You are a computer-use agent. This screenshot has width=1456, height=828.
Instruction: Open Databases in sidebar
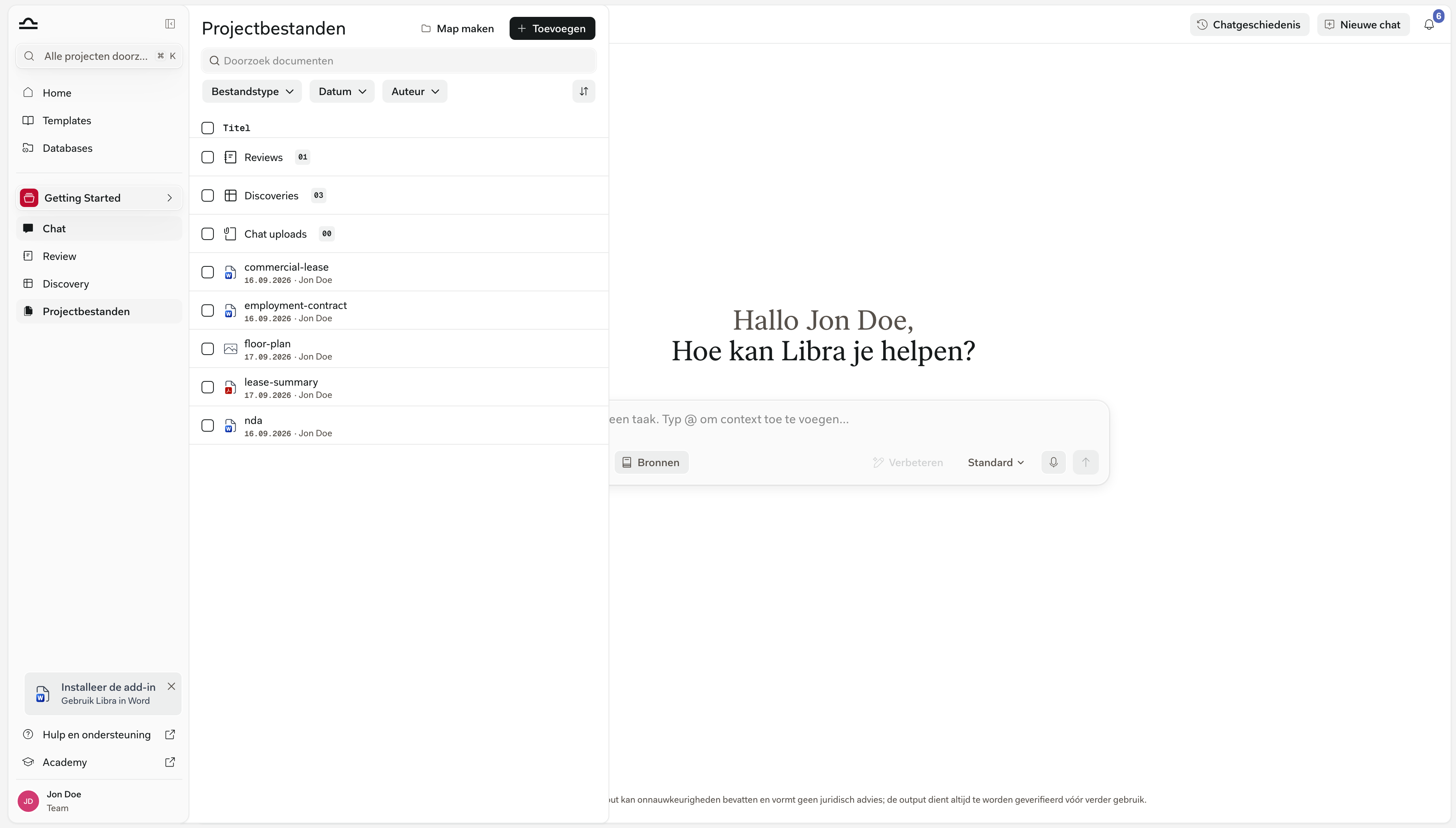point(99,148)
